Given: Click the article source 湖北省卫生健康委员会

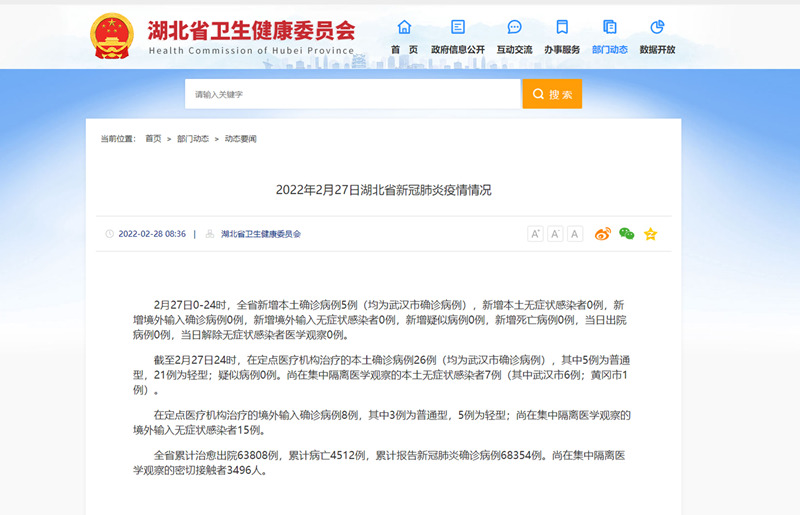Looking at the screenshot, I should coord(260,234).
